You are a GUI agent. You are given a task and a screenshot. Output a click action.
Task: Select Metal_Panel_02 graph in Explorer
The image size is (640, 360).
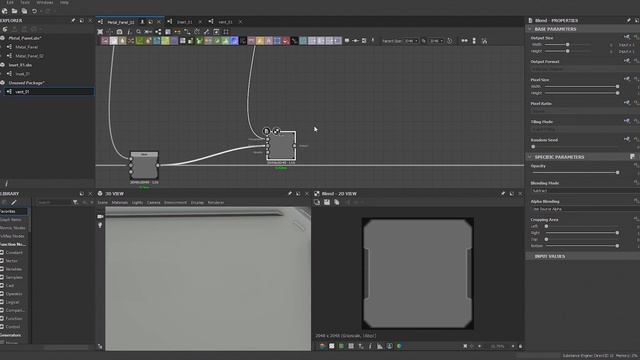click(29, 56)
